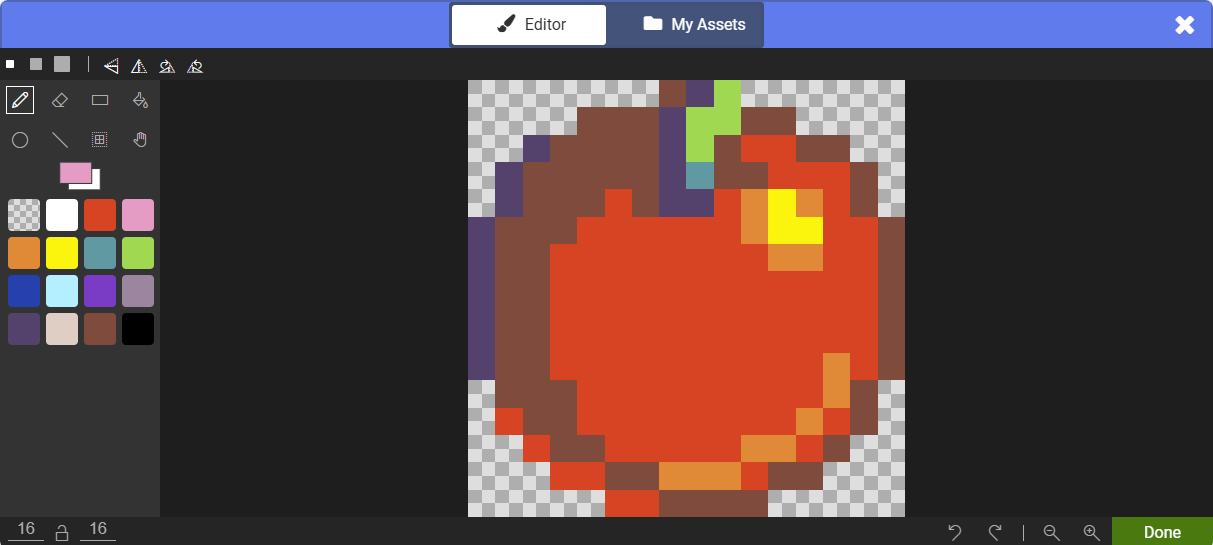Click the upright triangle flip icon
Image resolution: width=1213 pixels, height=545 pixels.
(139, 66)
